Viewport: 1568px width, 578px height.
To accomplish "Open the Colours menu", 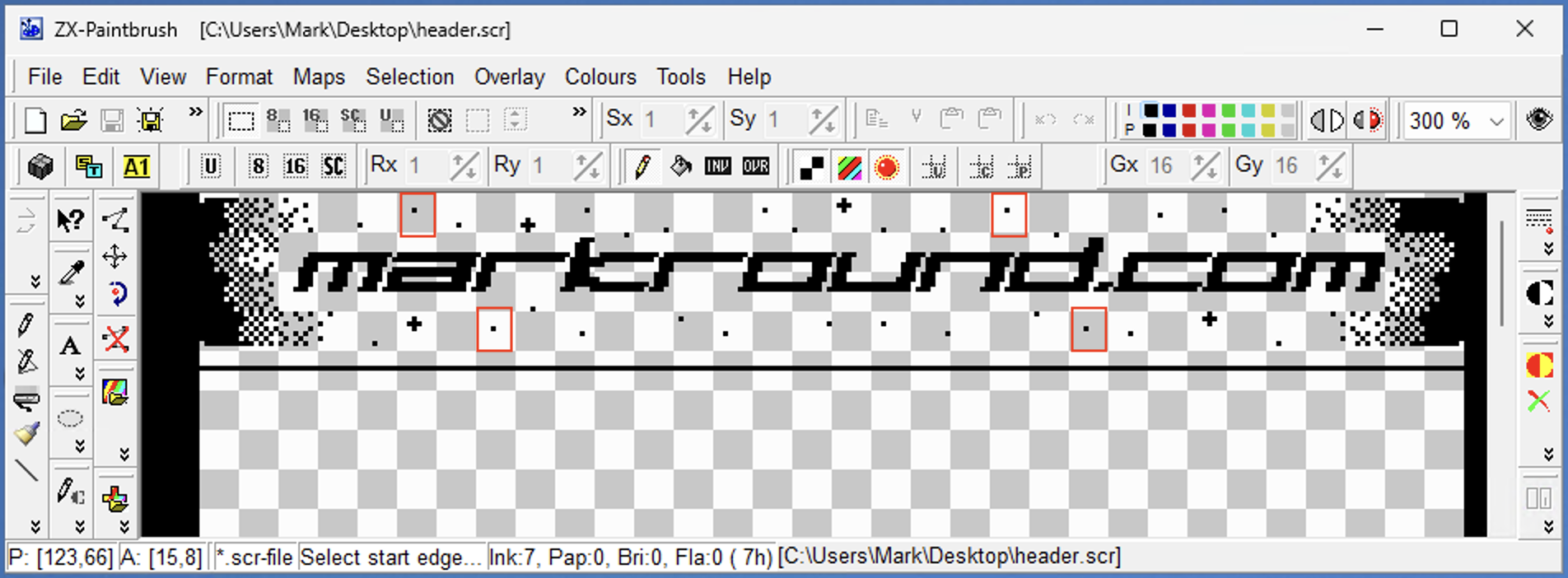I will click(x=600, y=77).
